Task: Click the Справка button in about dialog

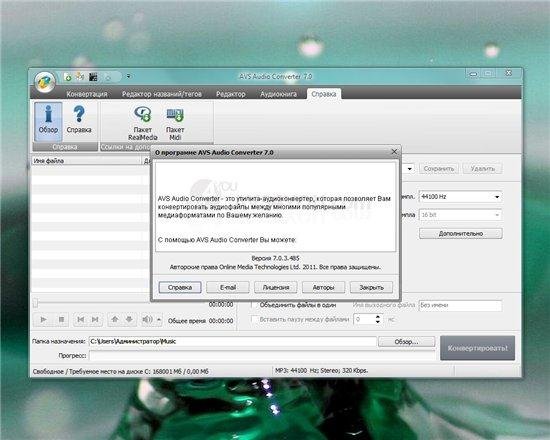Action: [x=180, y=287]
